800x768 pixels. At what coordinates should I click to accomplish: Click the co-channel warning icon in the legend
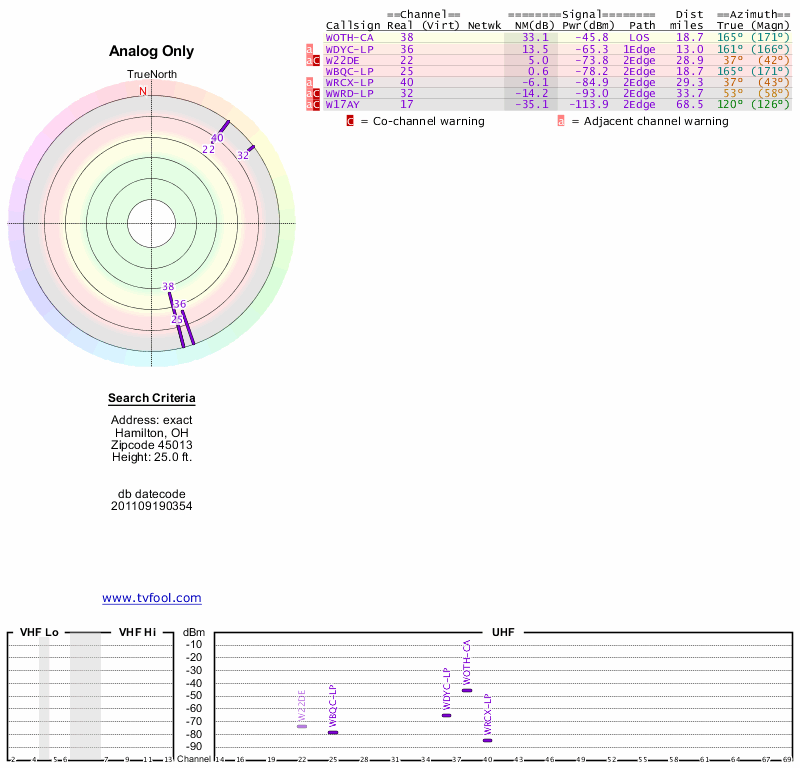[x=350, y=121]
